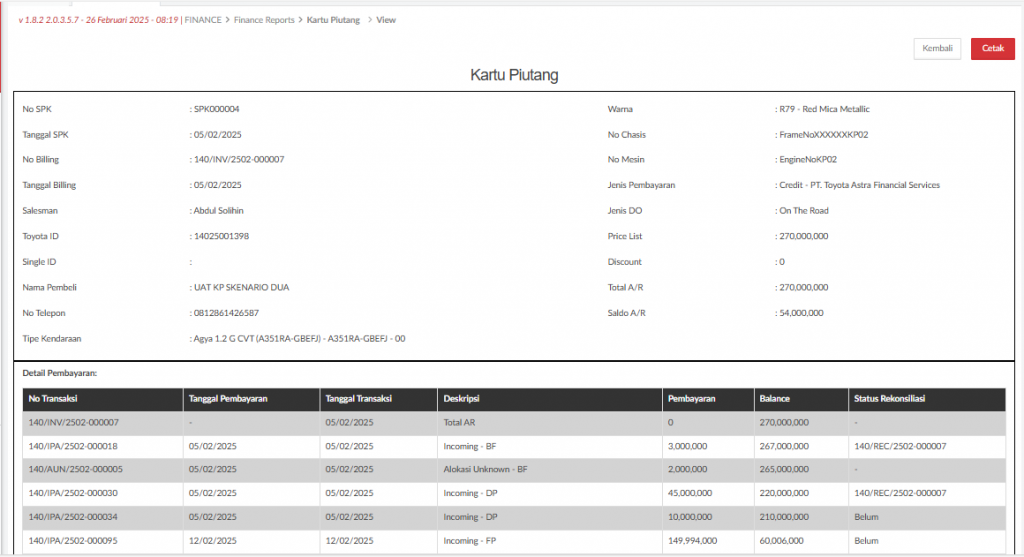Viewport: 1024px width, 557px height.
Task: Click the Cetak print button
Action: [x=993, y=48]
